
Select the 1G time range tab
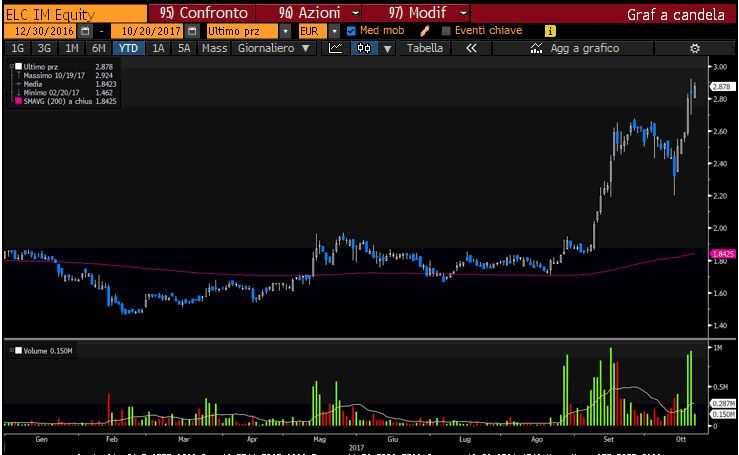click(17, 48)
